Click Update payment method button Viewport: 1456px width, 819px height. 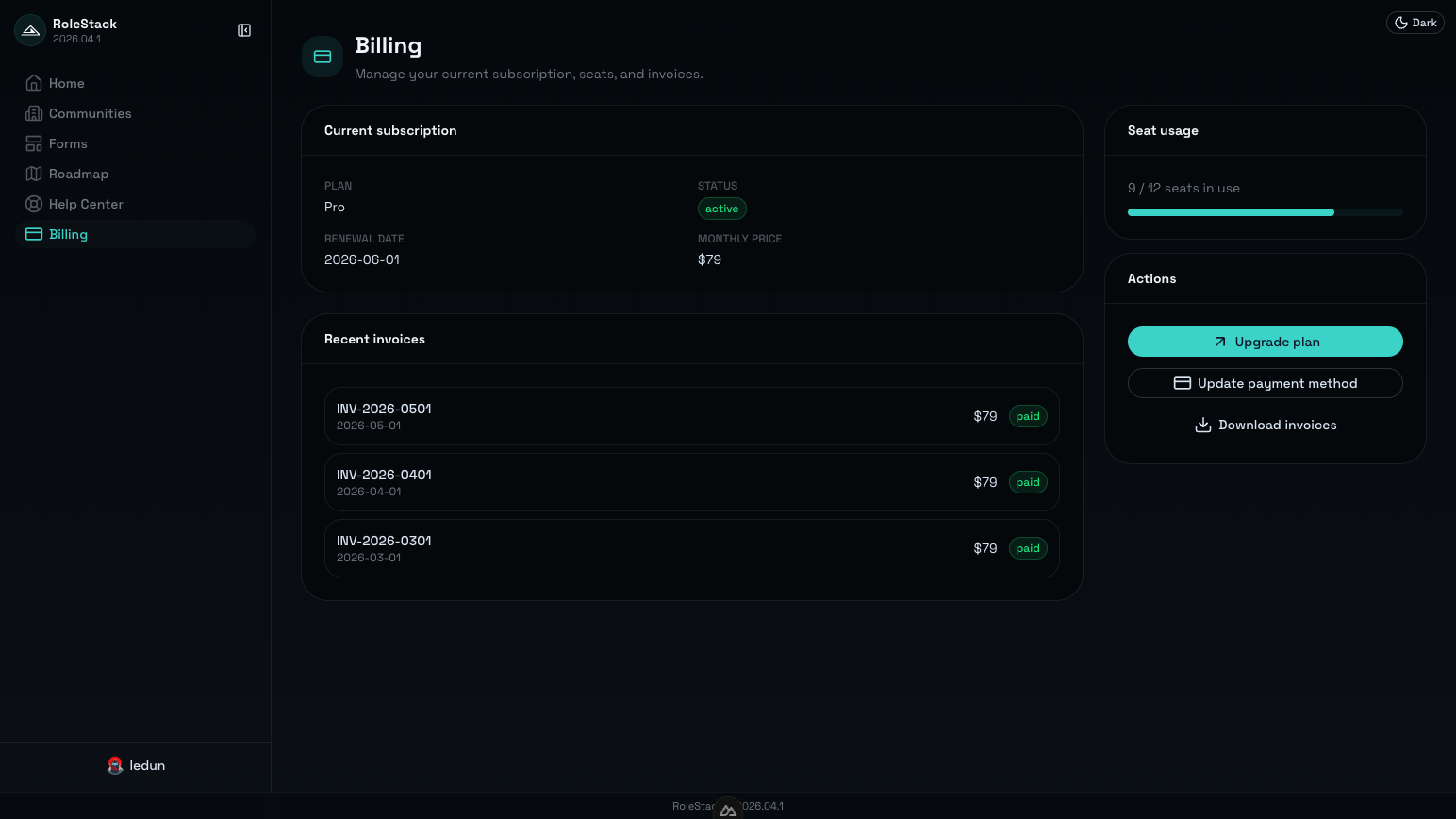tap(1266, 383)
